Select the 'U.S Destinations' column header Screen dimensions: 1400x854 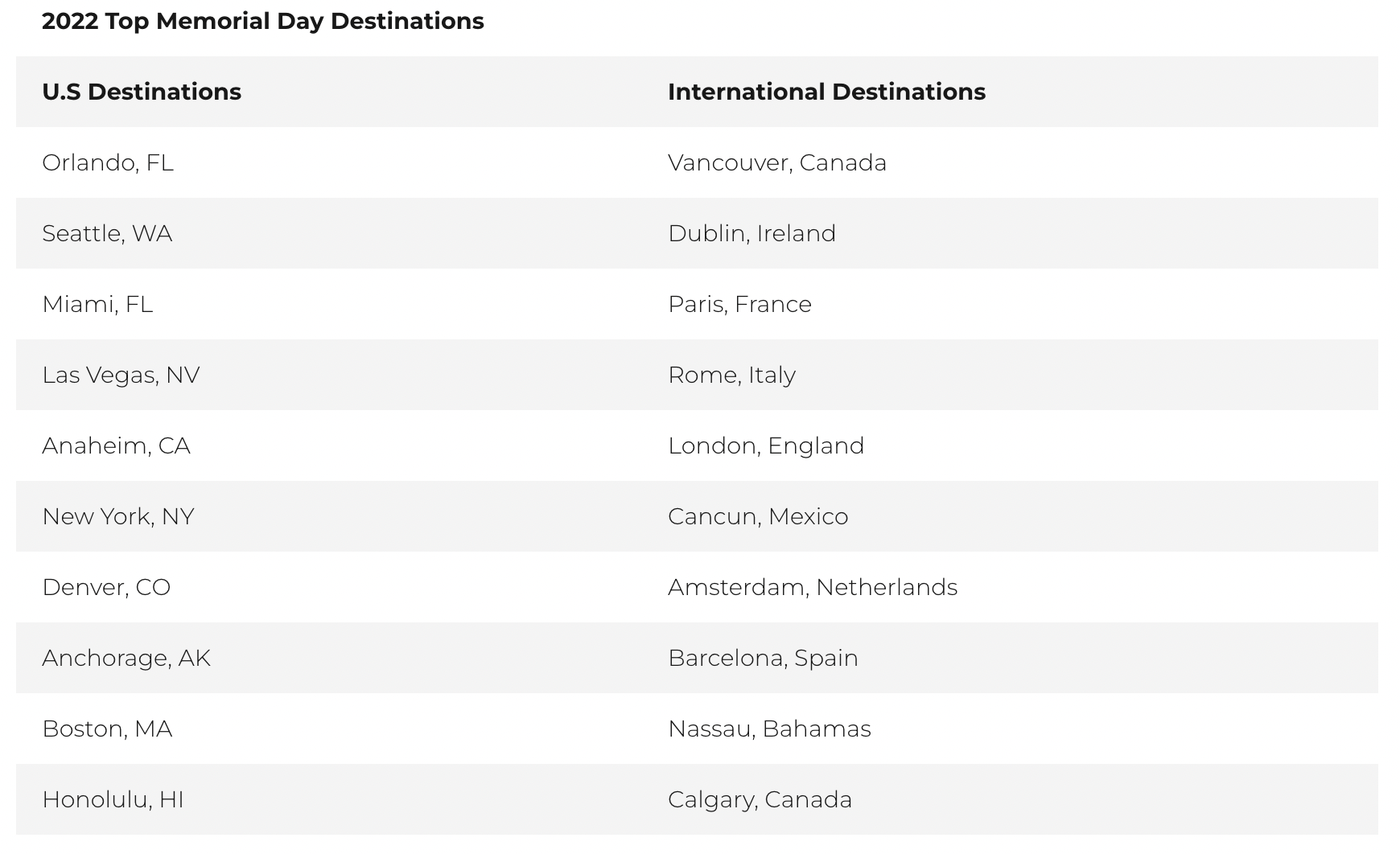142,92
